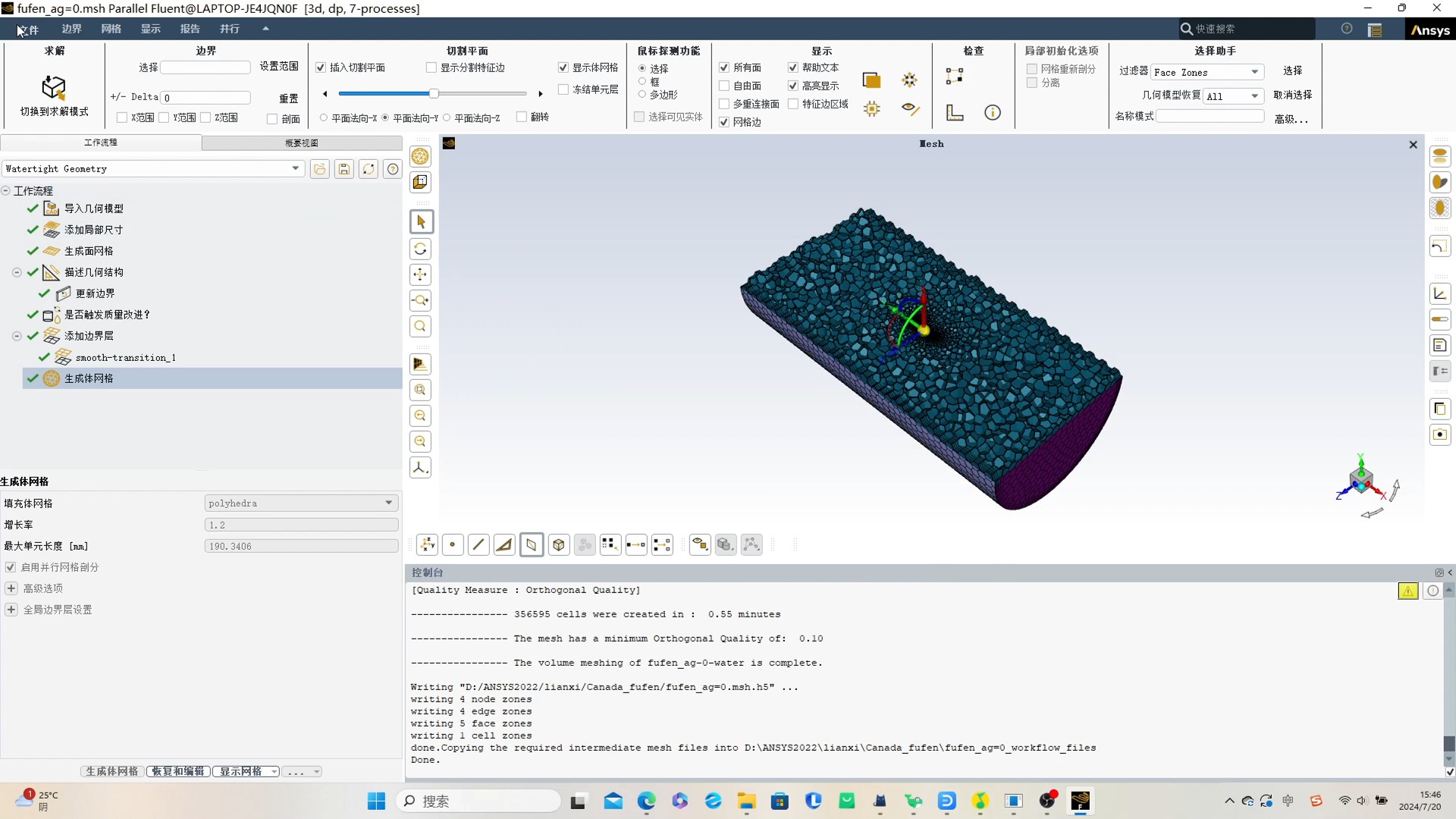Viewport: 1456px width, 819px height.
Task: Toggle the 显示体网格 checkbox
Action: tap(563, 68)
